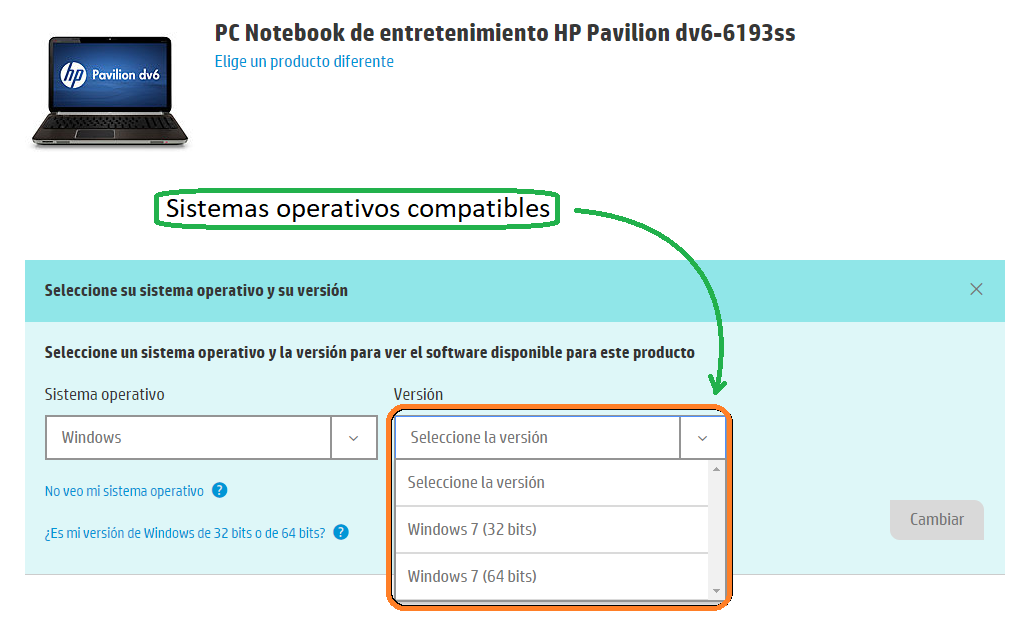Click the 'Sistema operativo' field label
1012x622 pixels.
105,394
